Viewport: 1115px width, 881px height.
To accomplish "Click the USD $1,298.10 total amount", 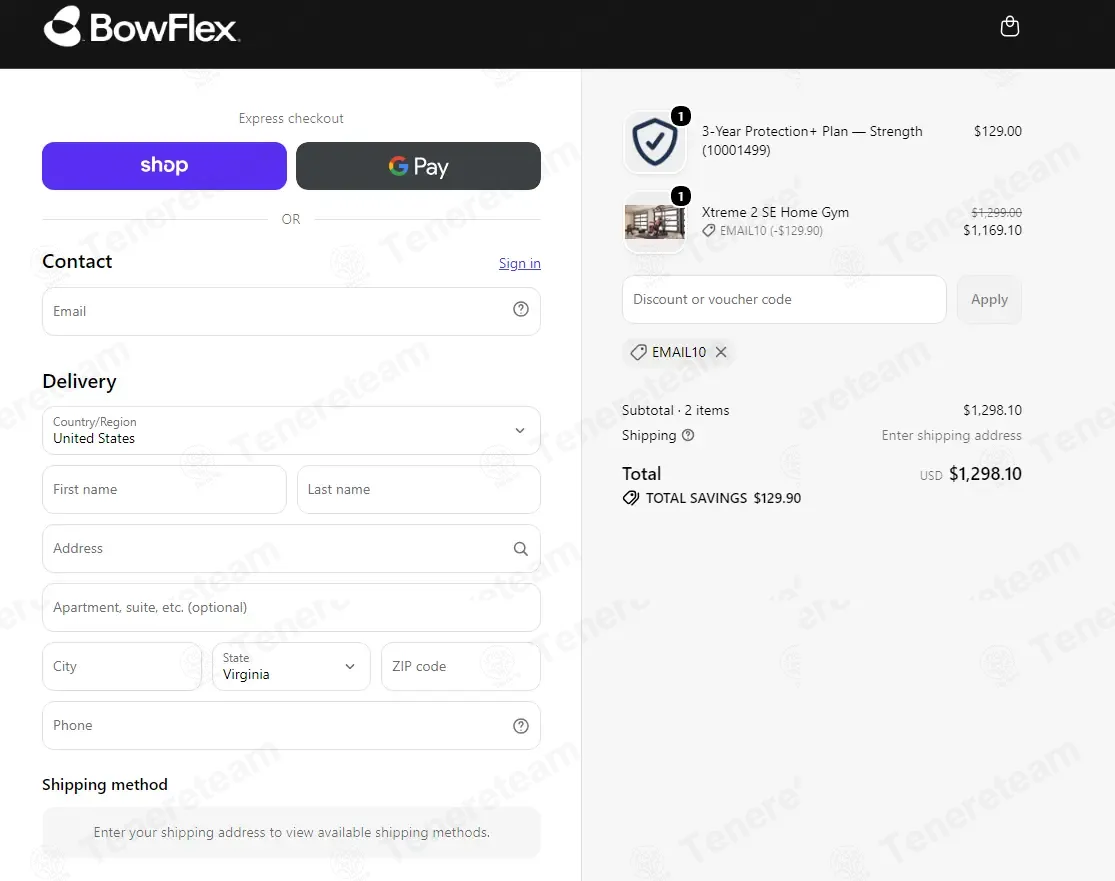I will pyautogui.click(x=971, y=474).
